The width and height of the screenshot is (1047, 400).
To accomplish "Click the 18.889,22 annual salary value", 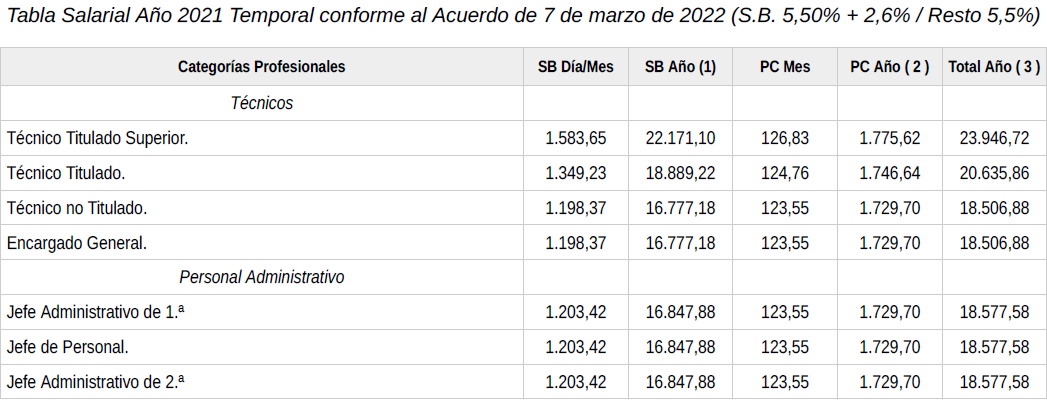I will [x=680, y=173].
